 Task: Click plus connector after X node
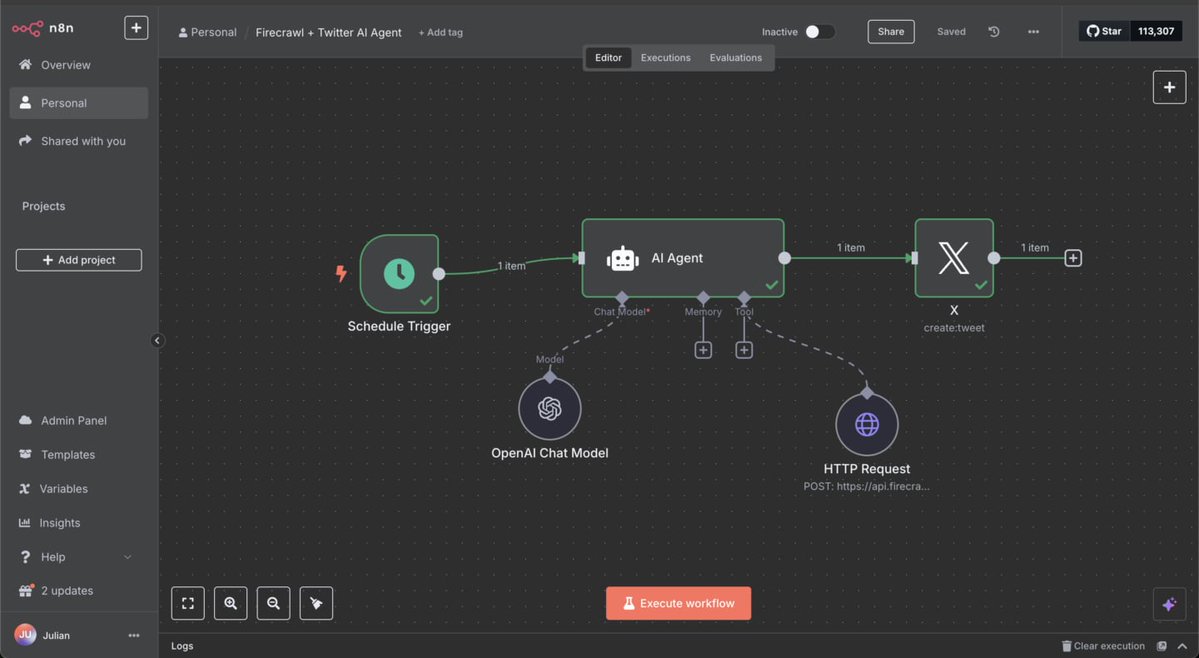(x=1073, y=258)
